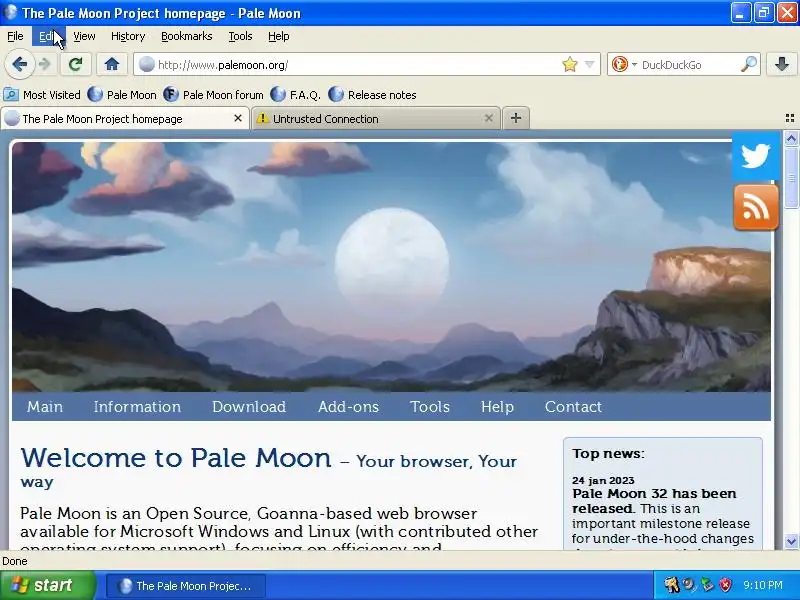Open the Edit menu
The image size is (800, 600).
tap(48, 36)
